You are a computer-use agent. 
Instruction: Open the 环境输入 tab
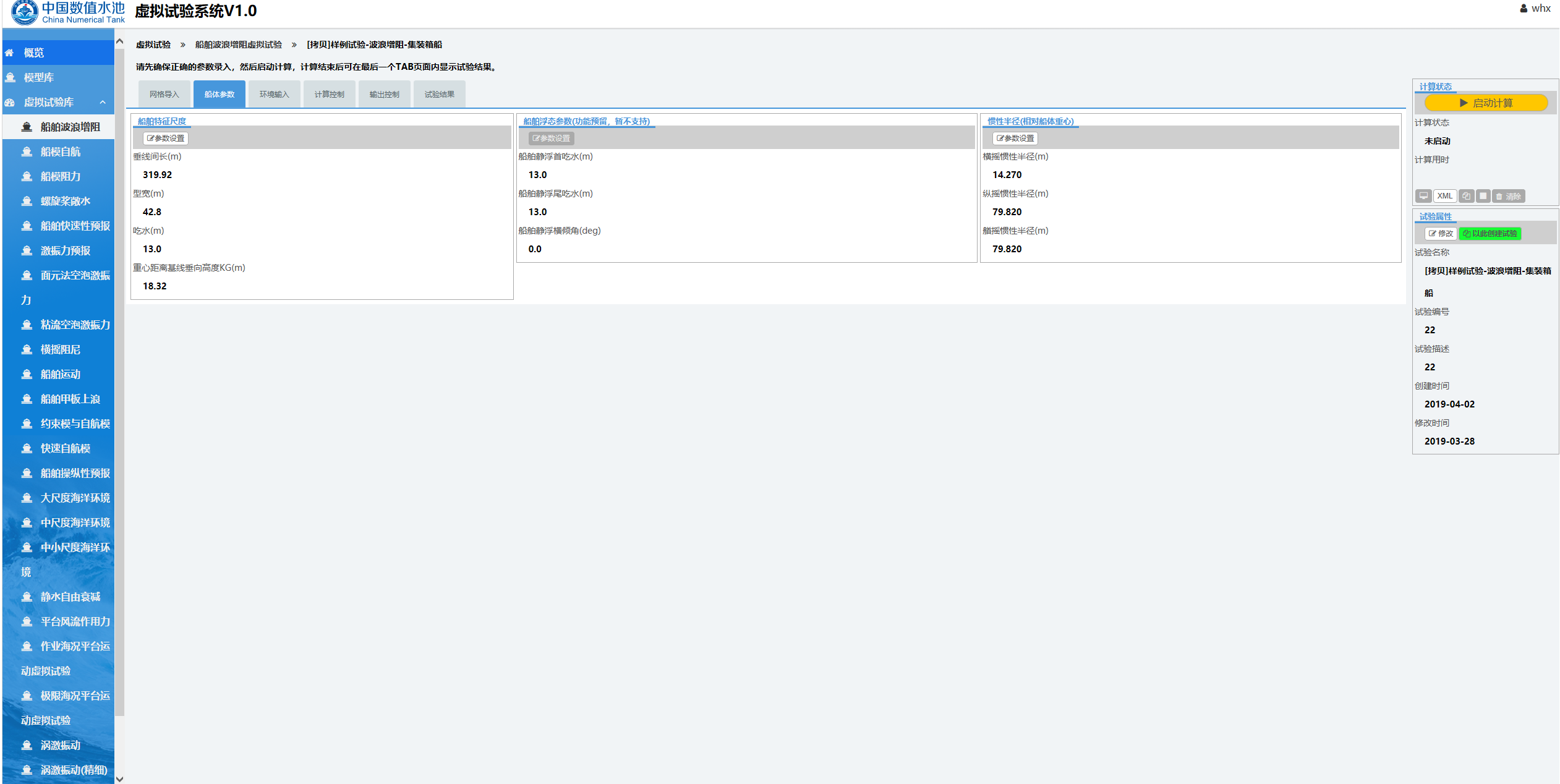point(274,95)
